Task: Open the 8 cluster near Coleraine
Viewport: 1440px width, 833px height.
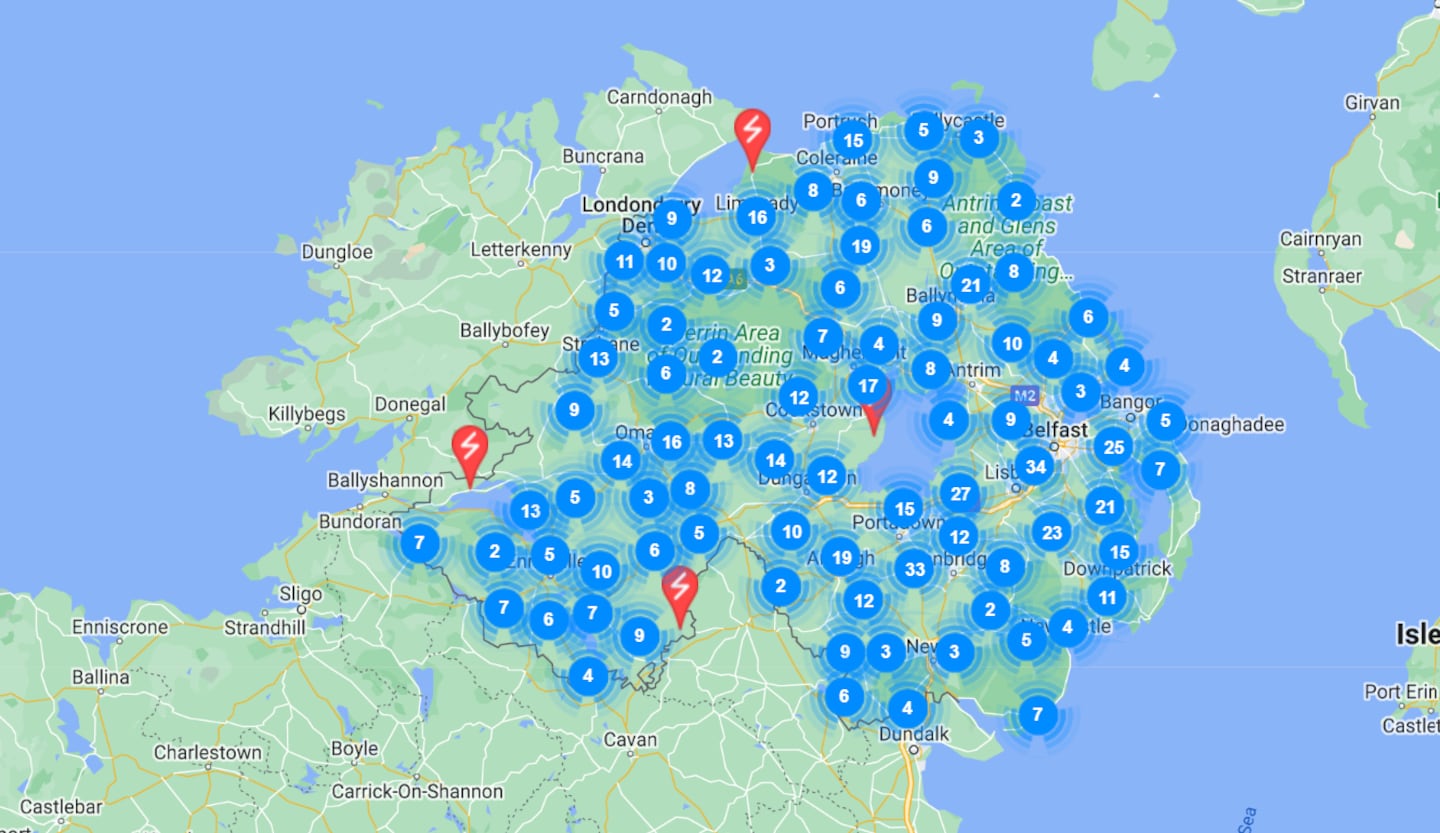Action: click(813, 190)
